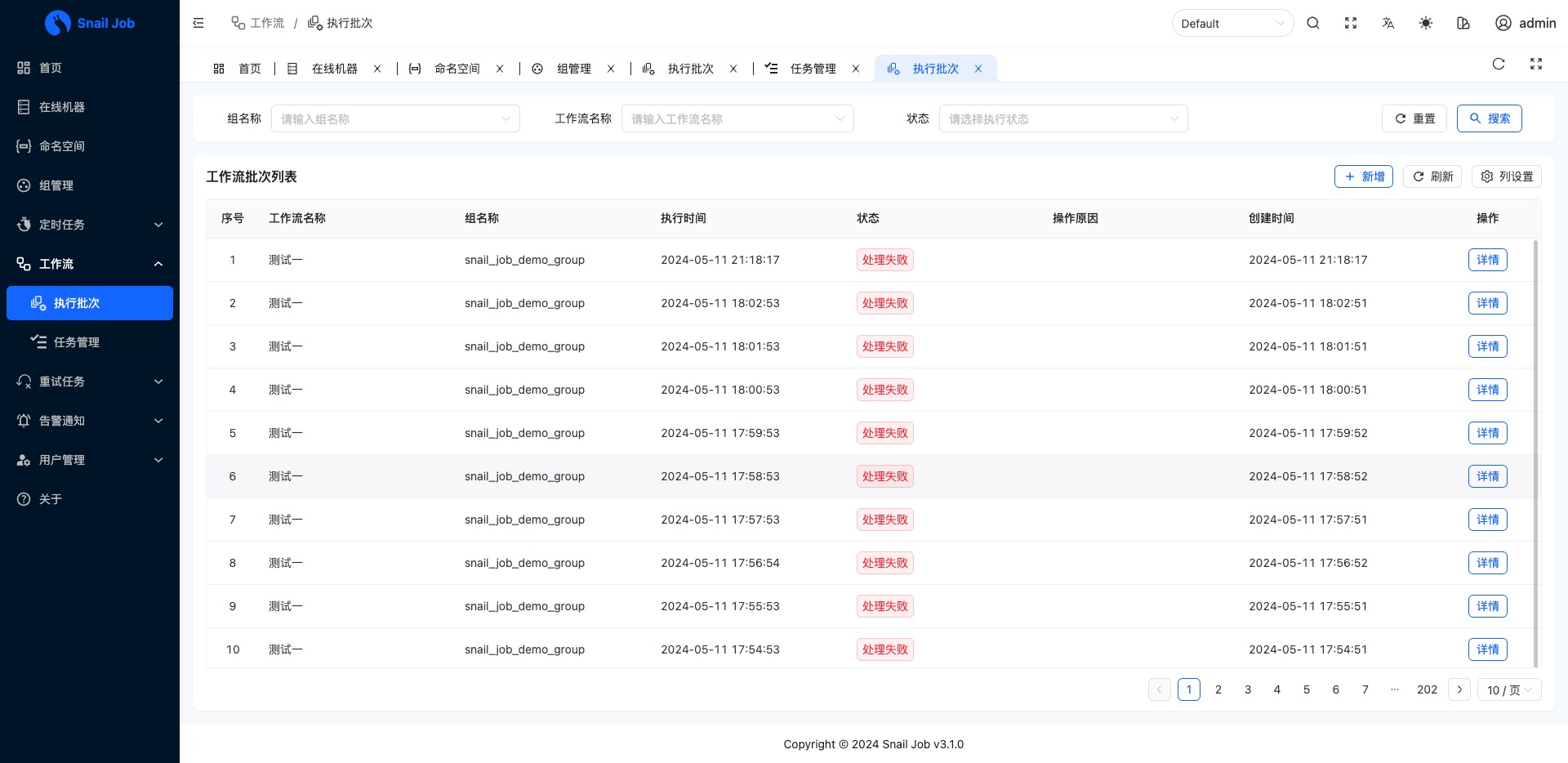Open the global search magnifier icon

tap(1313, 23)
